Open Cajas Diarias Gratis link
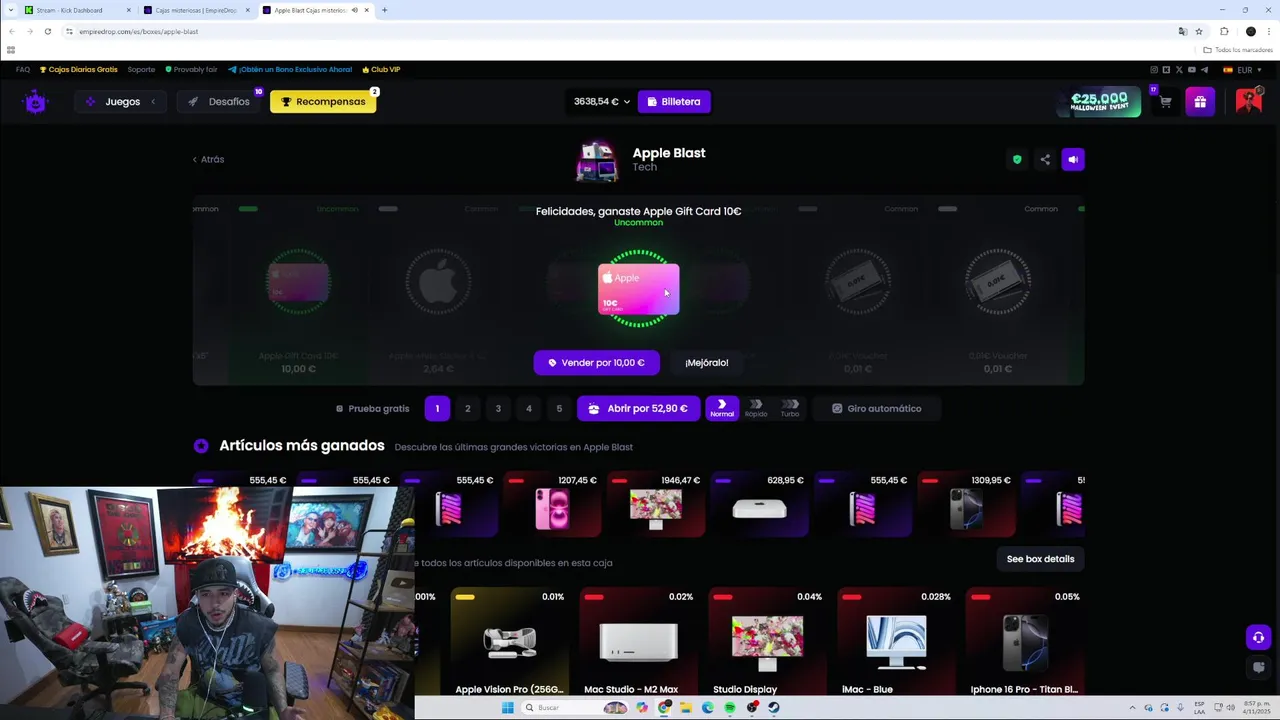 (79, 69)
